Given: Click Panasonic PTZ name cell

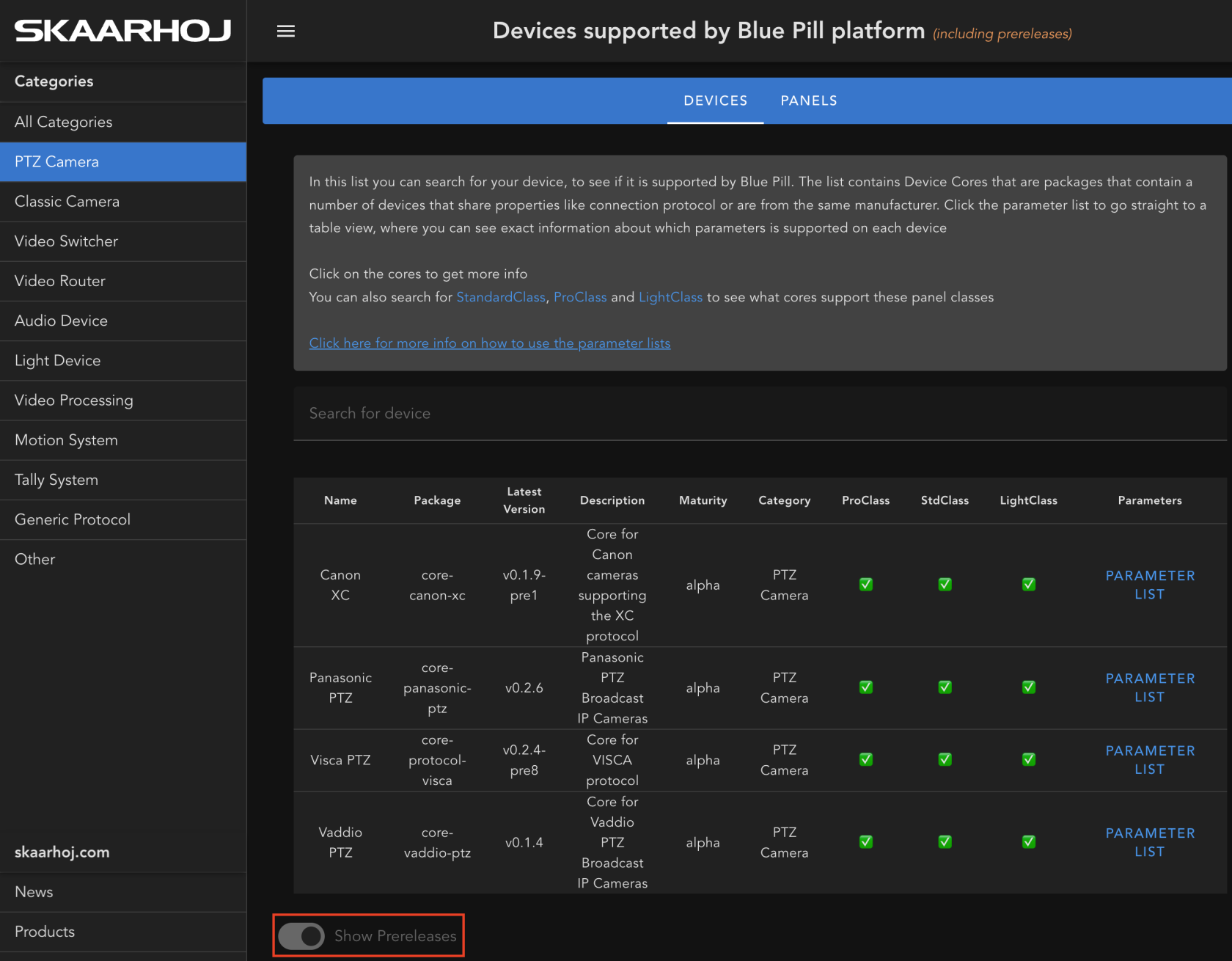Looking at the screenshot, I should pyautogui.click(x=340, y=687).
